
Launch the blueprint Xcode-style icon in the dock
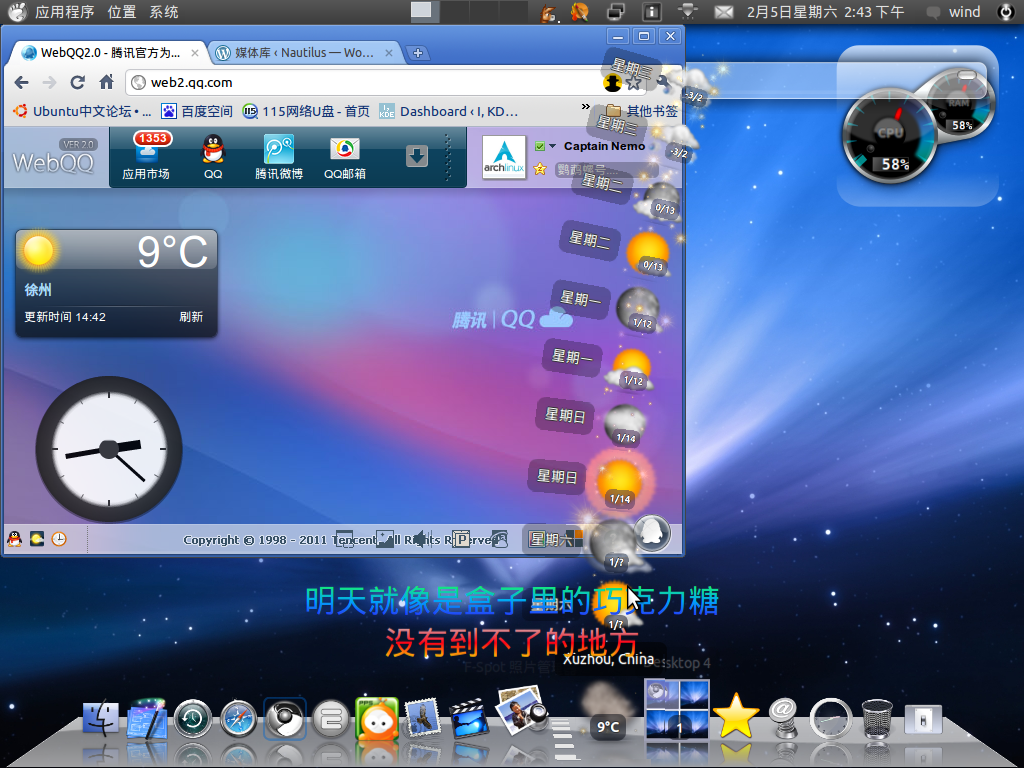click(147, 718)
